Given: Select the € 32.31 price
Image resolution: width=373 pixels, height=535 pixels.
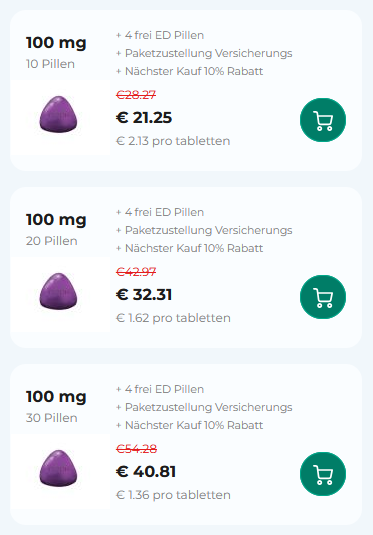Looking at the screenshot, I should pyautogui.click(x=144, y=295).
